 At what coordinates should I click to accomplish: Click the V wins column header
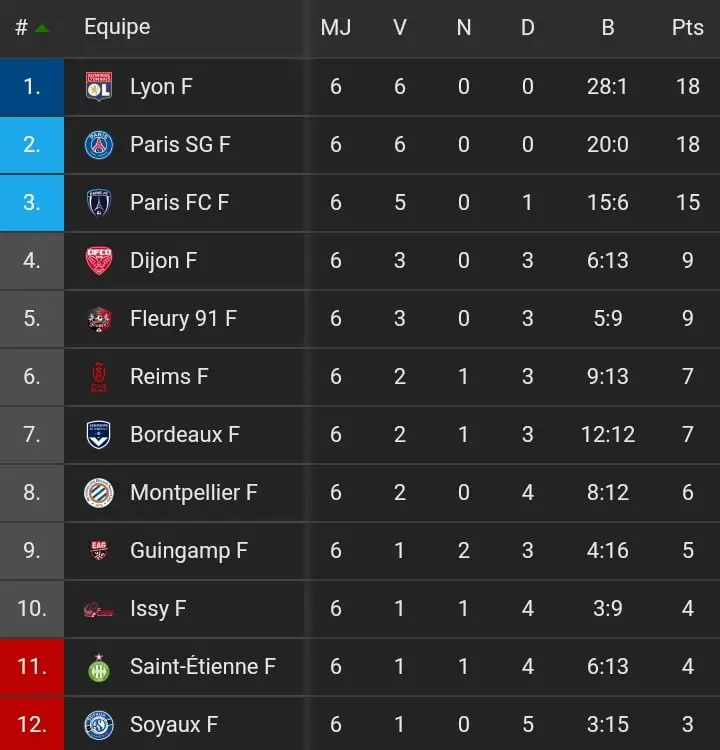pos(400,27)
